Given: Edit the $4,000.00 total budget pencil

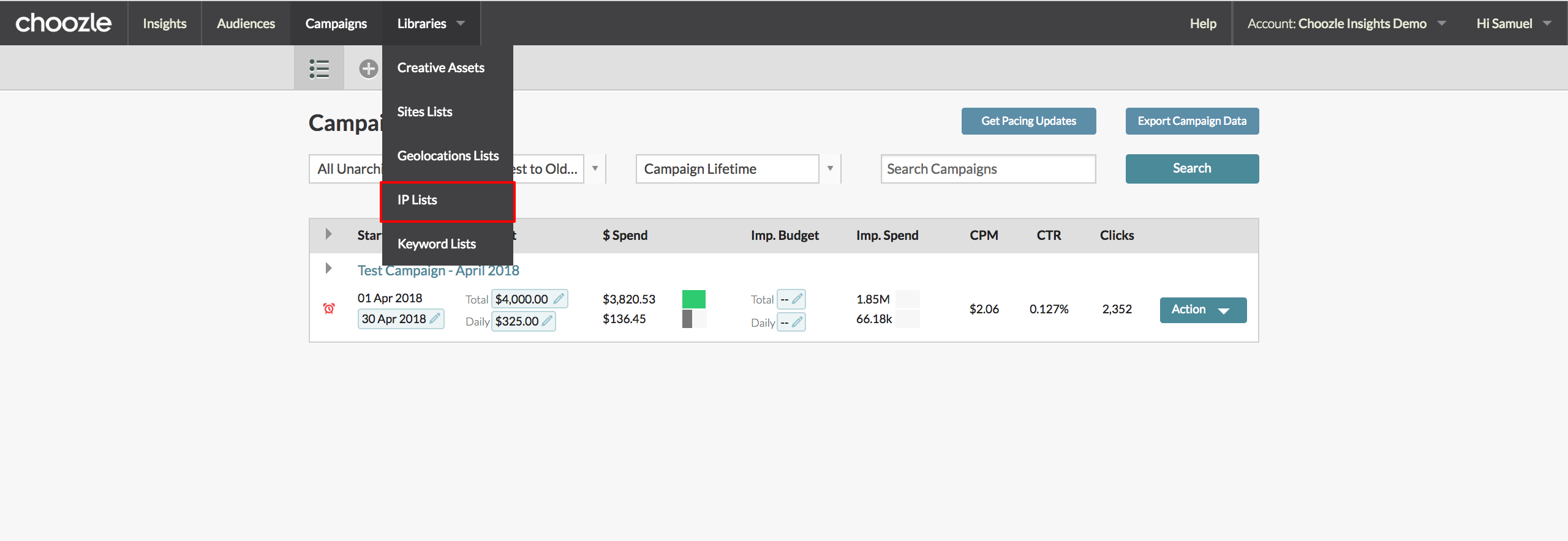Looking at the screenshot, I should (558, 299).
